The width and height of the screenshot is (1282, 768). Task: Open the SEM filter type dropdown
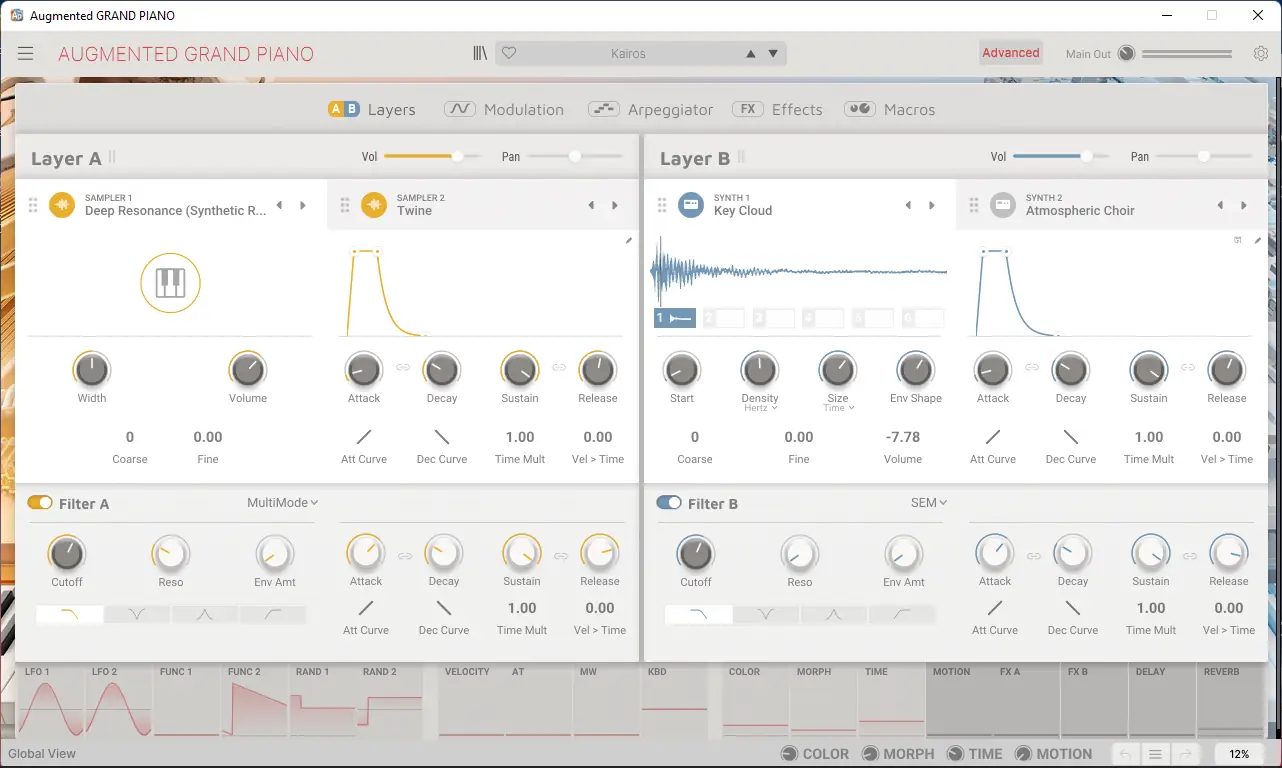(929, 503)
